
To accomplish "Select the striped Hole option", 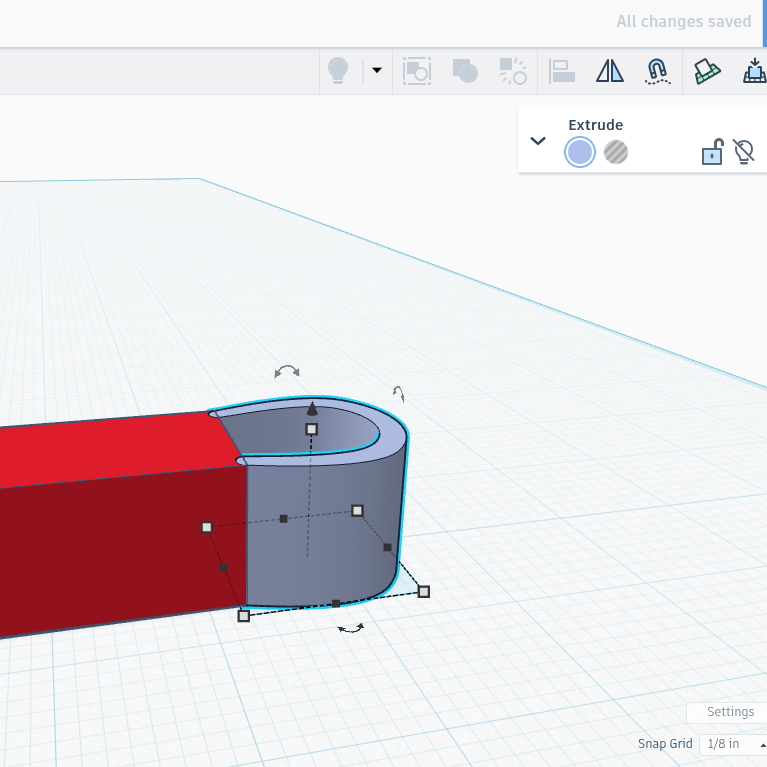I will pyautogui.click(x=616, y=152).
